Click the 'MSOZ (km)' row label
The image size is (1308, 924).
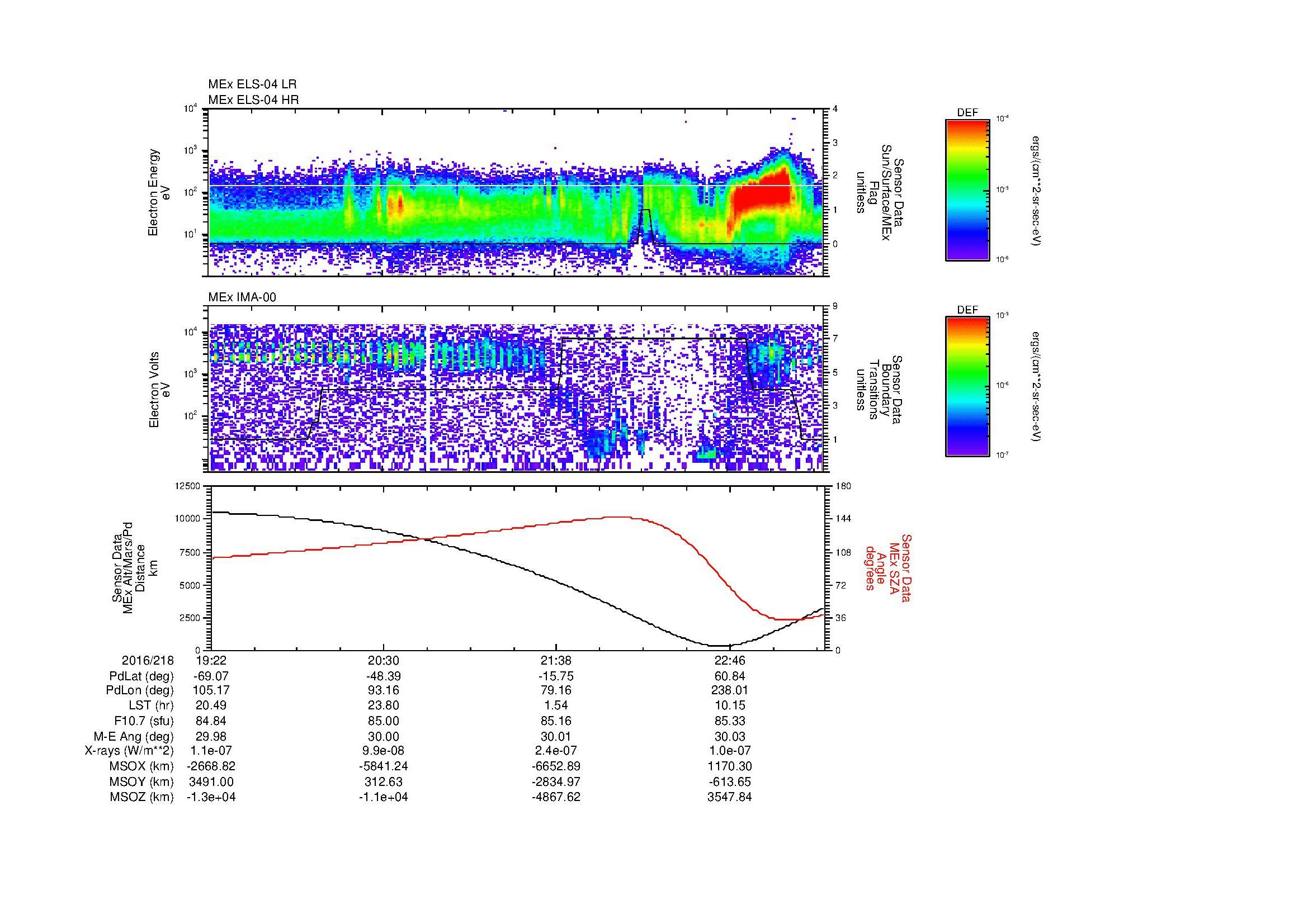click(142, 797)
